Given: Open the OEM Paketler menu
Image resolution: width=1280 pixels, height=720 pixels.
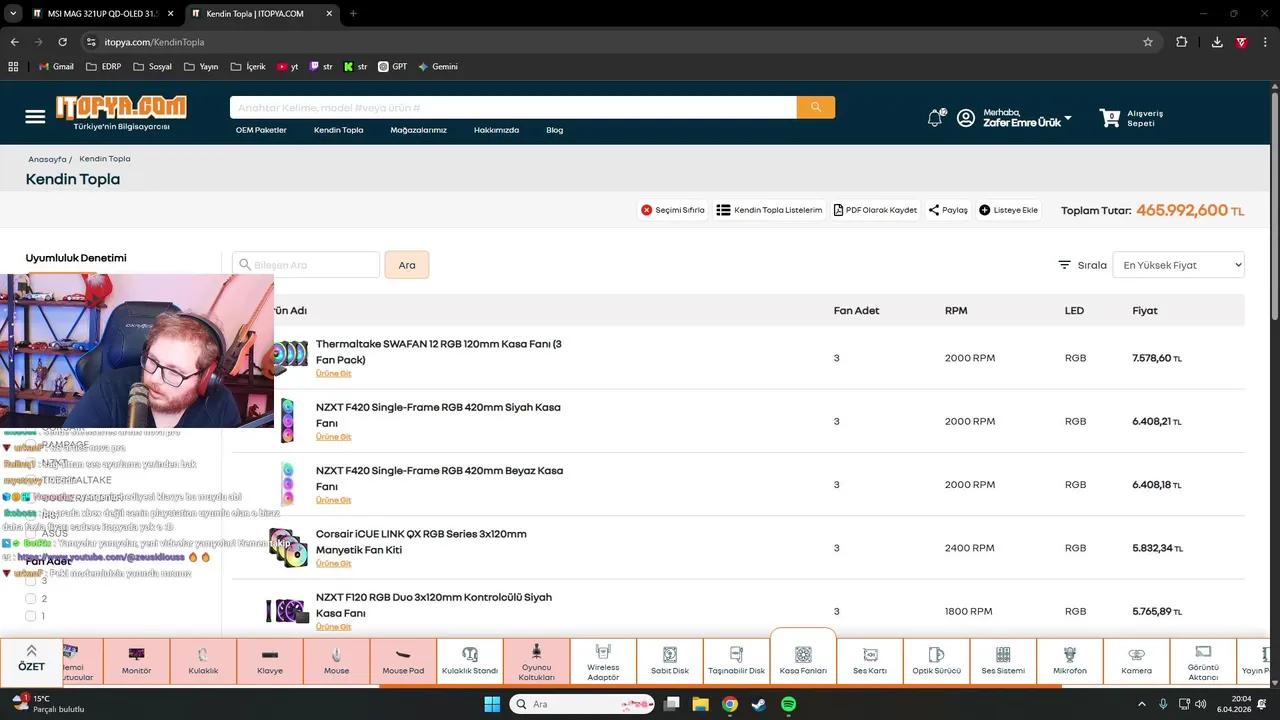Looking at the screenshot, I should 261,130.
